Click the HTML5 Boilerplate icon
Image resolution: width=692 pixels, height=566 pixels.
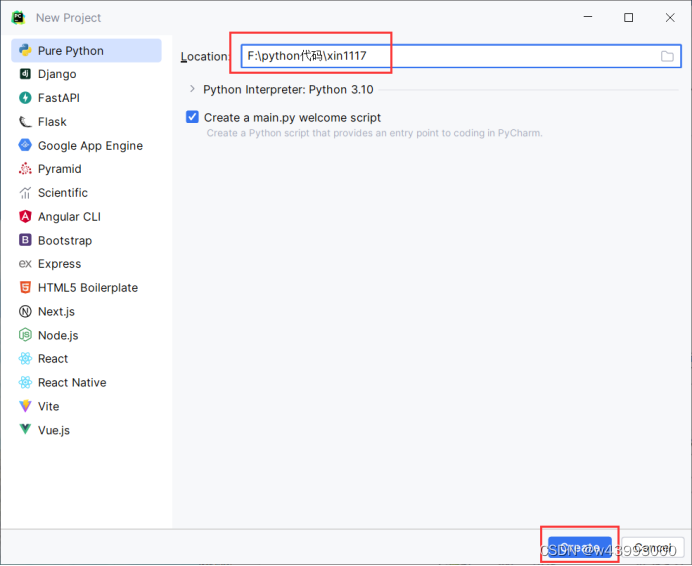[x=25, y=287]
